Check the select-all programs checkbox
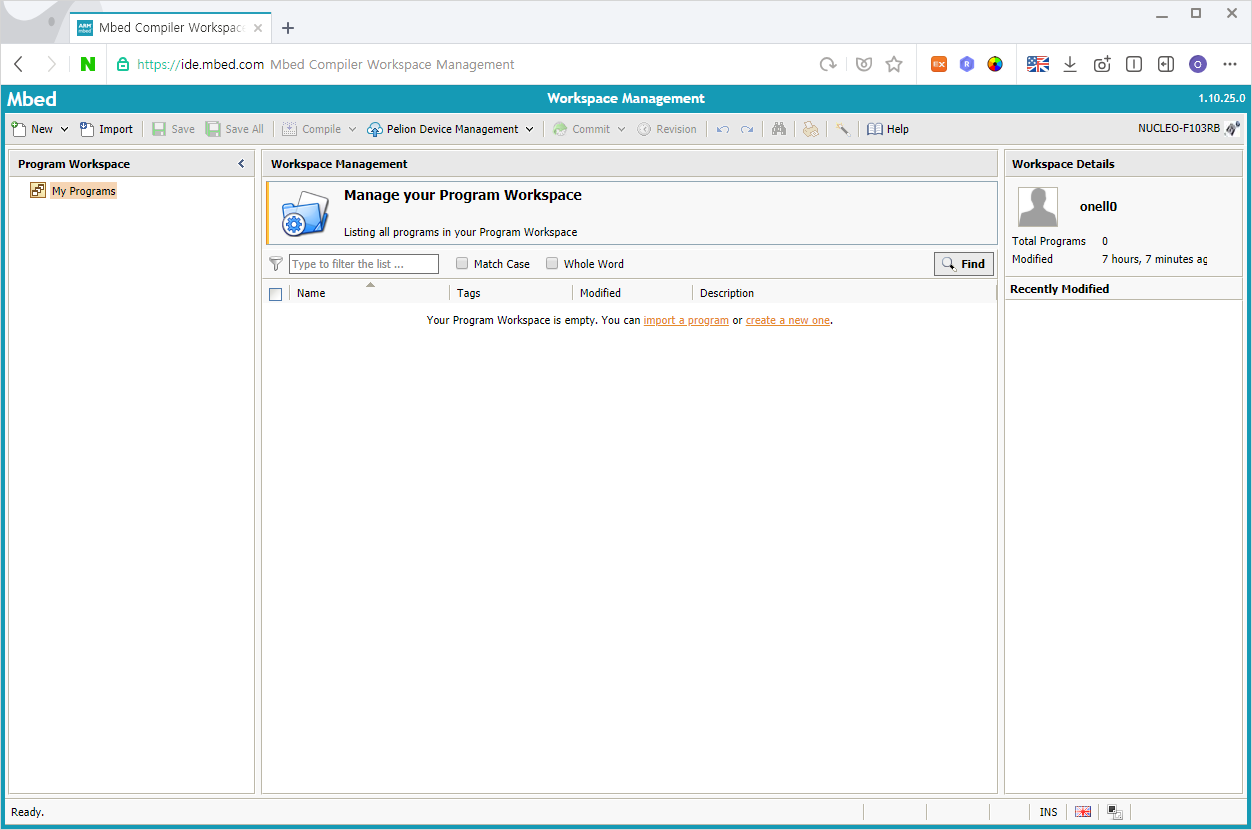 (276, 294)
